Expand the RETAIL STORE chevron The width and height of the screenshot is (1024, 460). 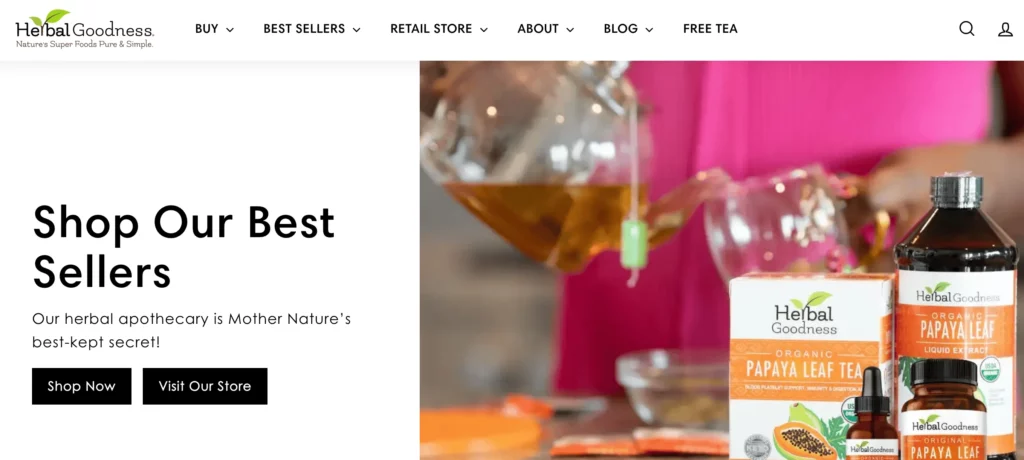[x=484, y=29]
